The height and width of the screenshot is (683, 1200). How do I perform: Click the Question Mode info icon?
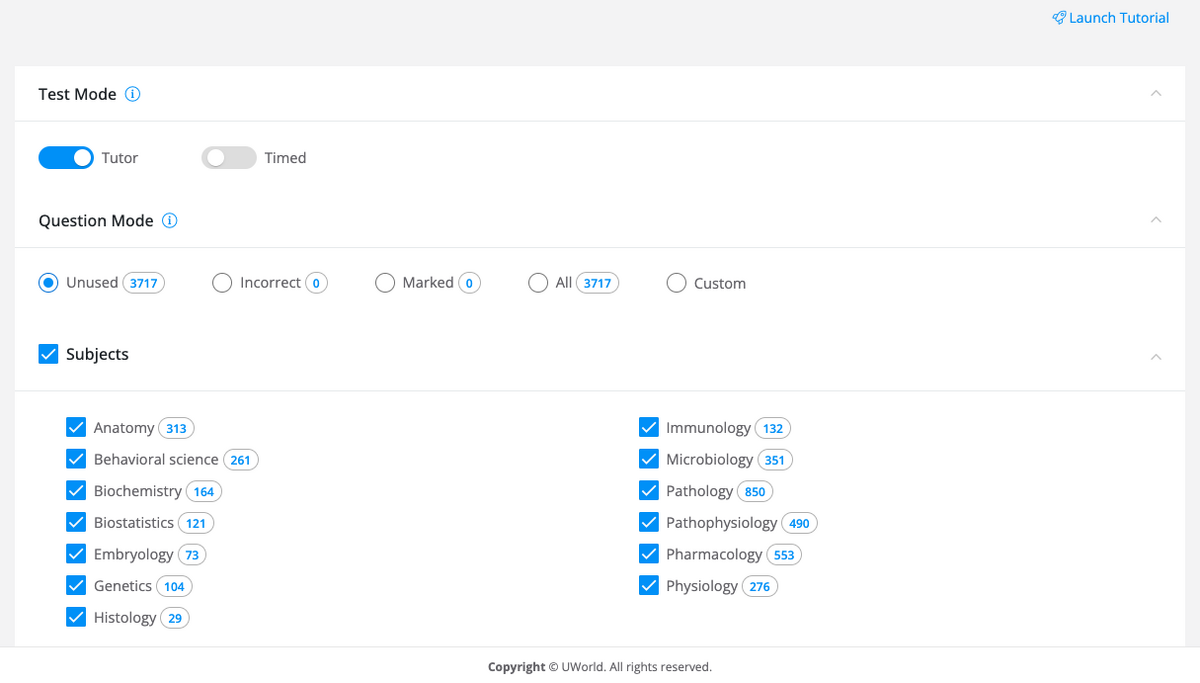click(x=169, y=221)
